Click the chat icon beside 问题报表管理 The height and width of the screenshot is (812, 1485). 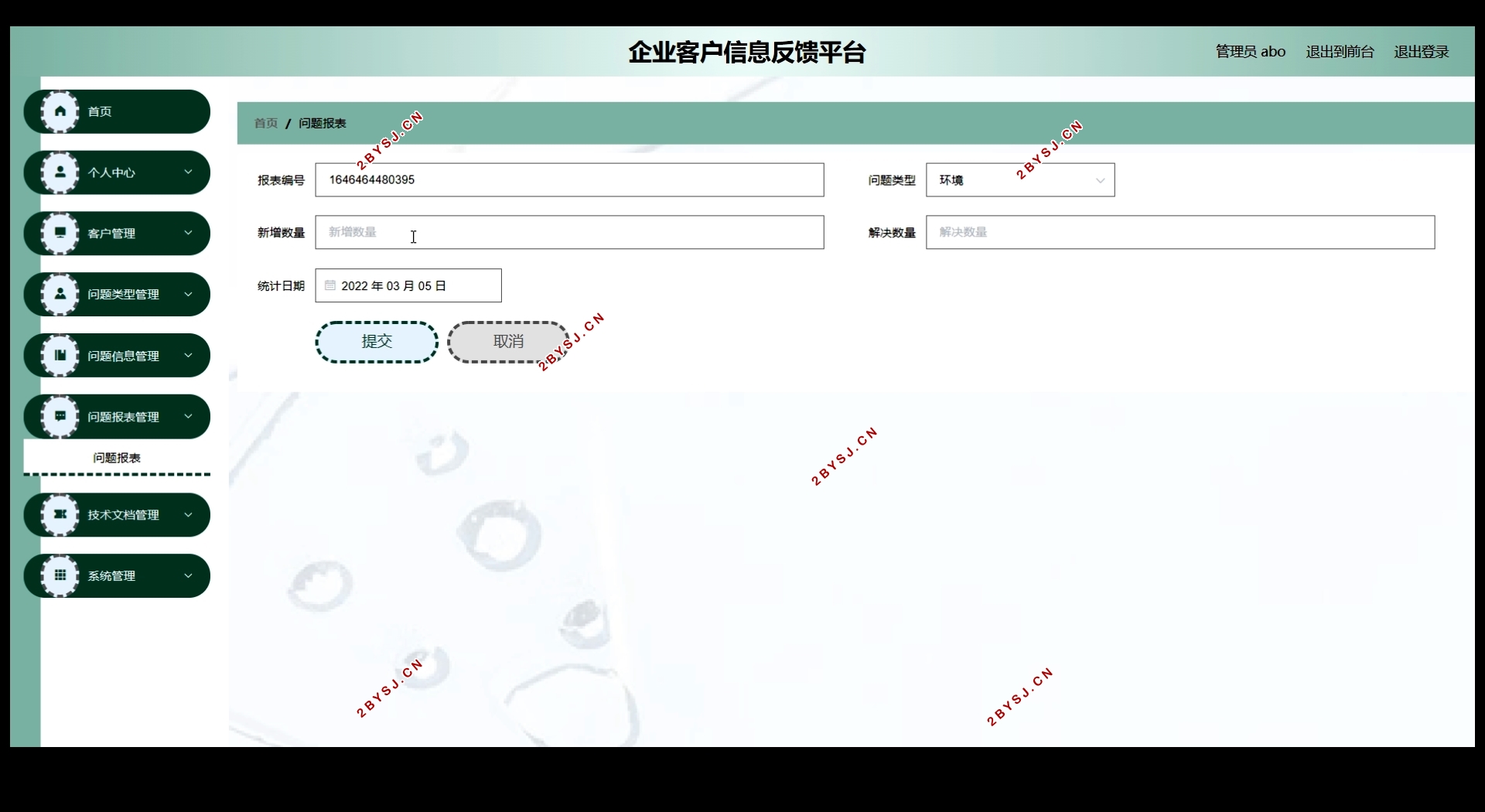click(x=60, y=416)
